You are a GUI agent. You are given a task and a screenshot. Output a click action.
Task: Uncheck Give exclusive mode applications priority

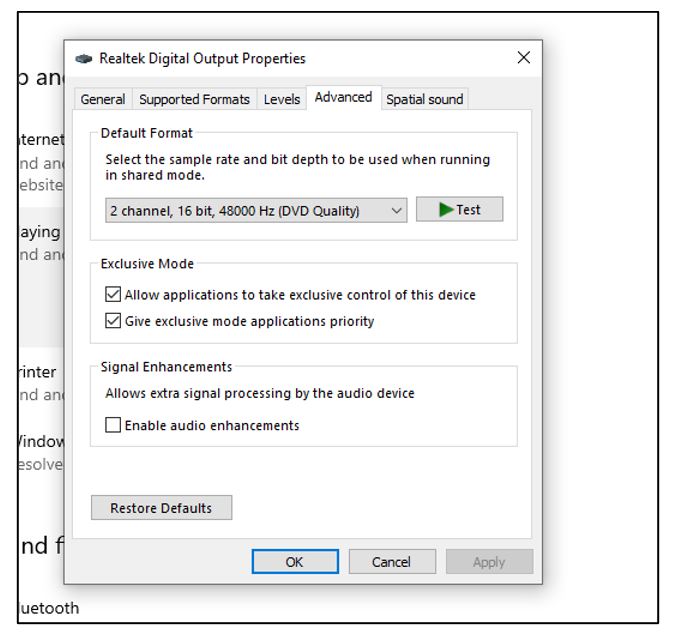(113, 321)
